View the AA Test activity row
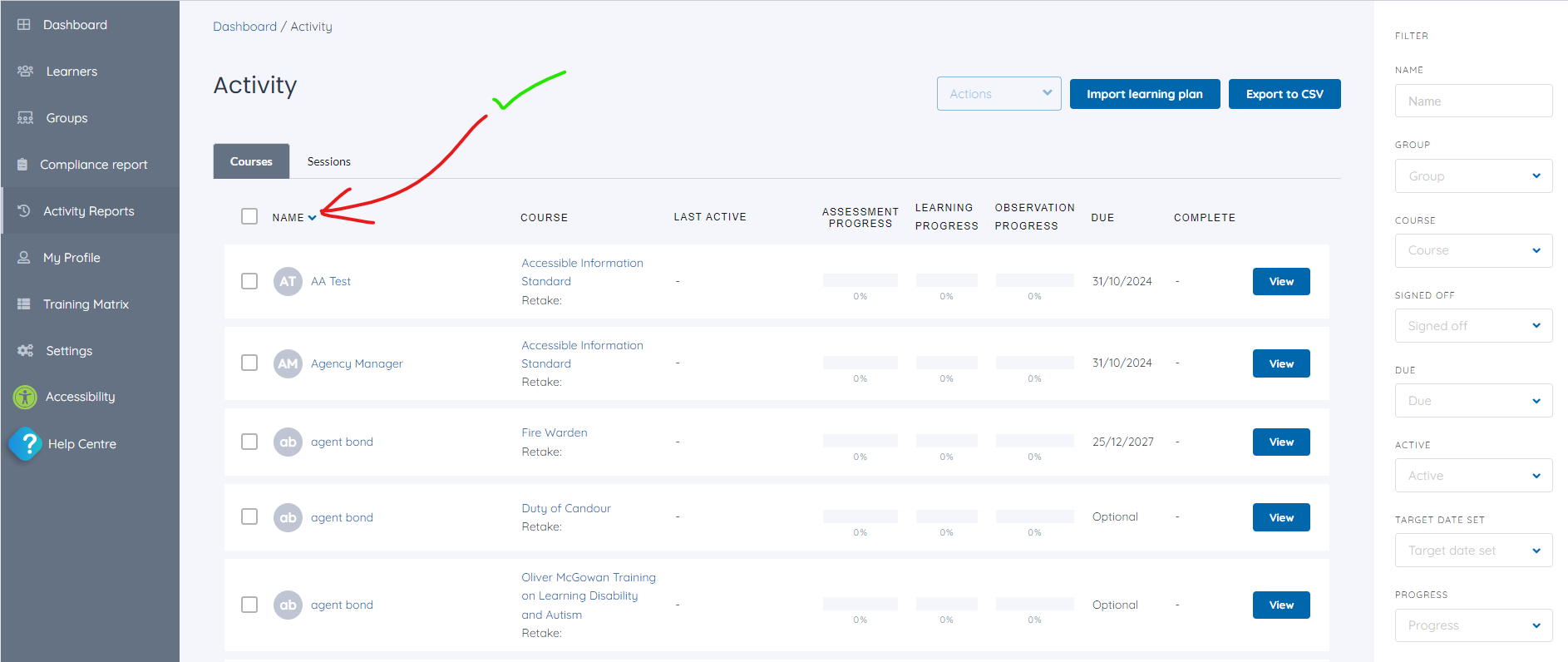 tap(1281, 281)
